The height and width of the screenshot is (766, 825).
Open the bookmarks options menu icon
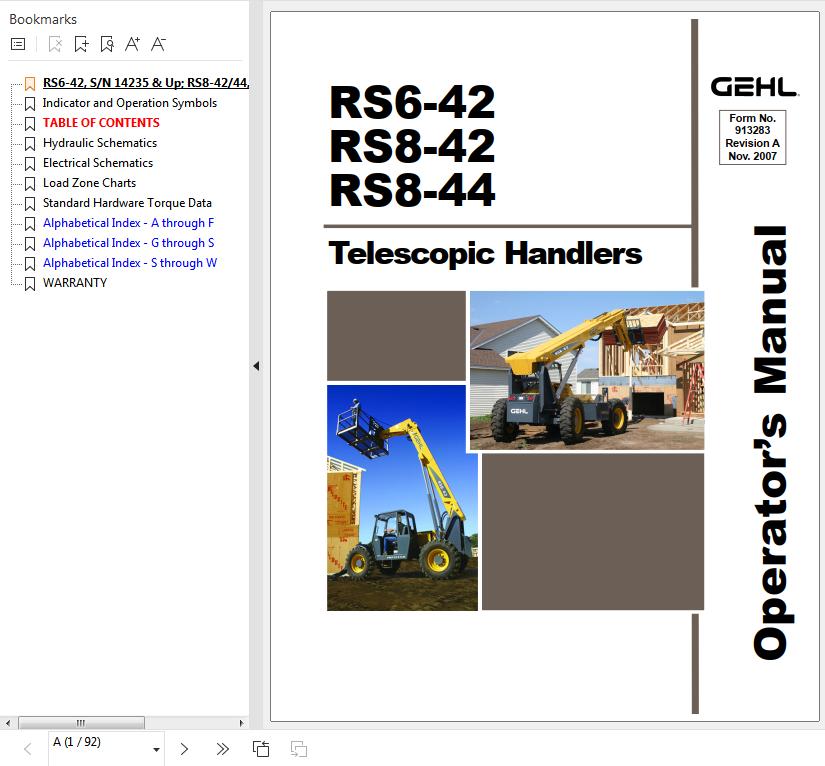click(17, 44)
